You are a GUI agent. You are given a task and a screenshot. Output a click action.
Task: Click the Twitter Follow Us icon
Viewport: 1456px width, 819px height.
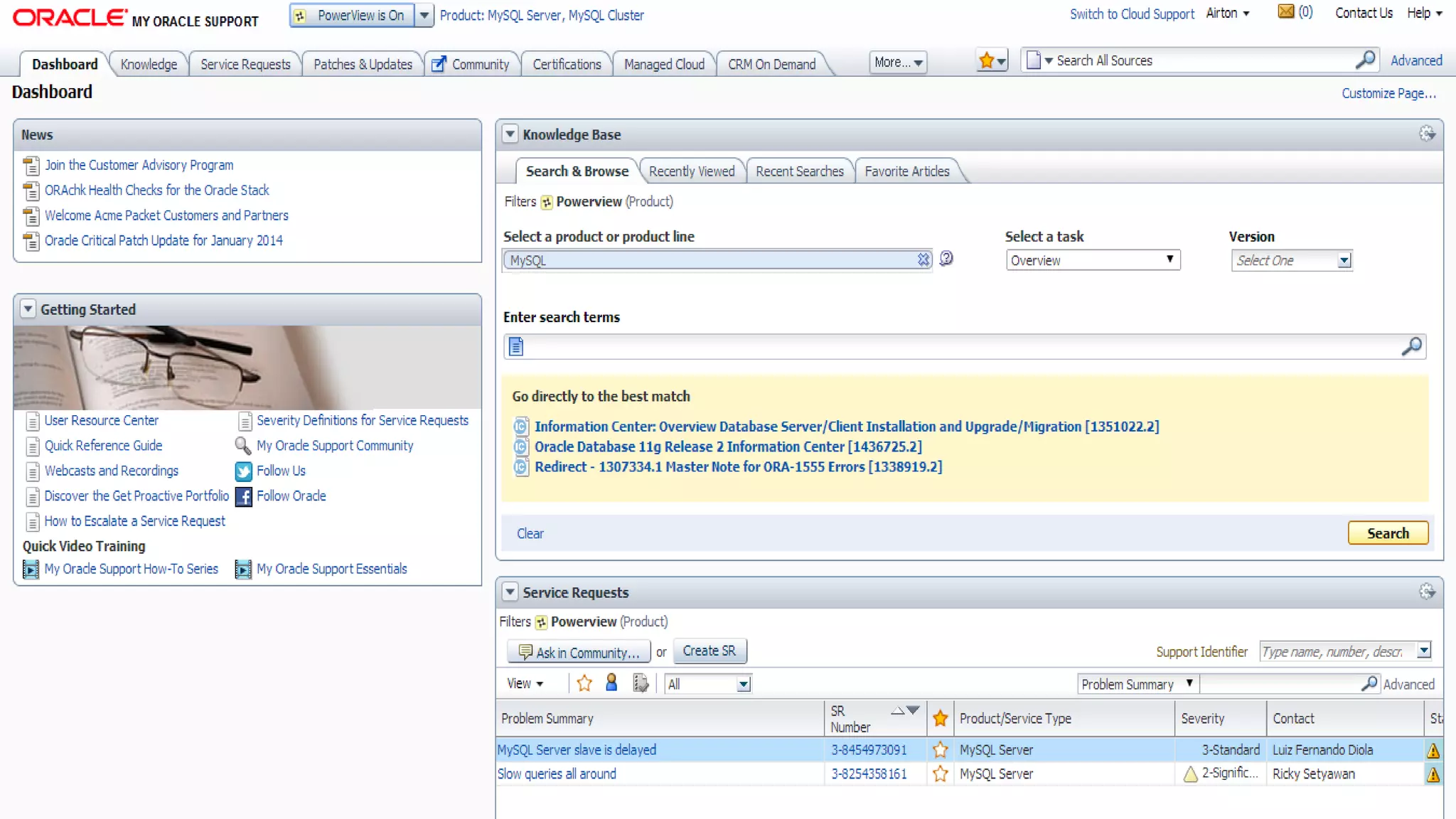click(243, 471)
